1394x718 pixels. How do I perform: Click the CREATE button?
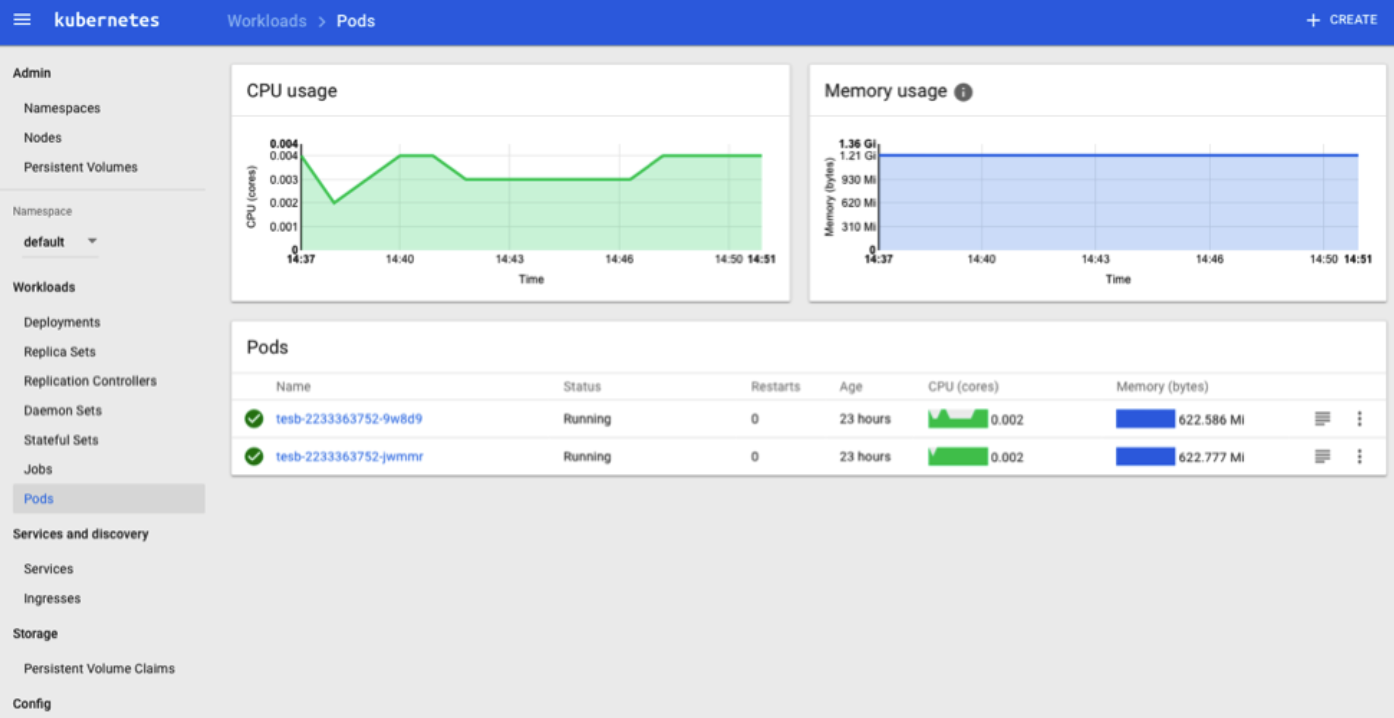[x=1341, y=20]
